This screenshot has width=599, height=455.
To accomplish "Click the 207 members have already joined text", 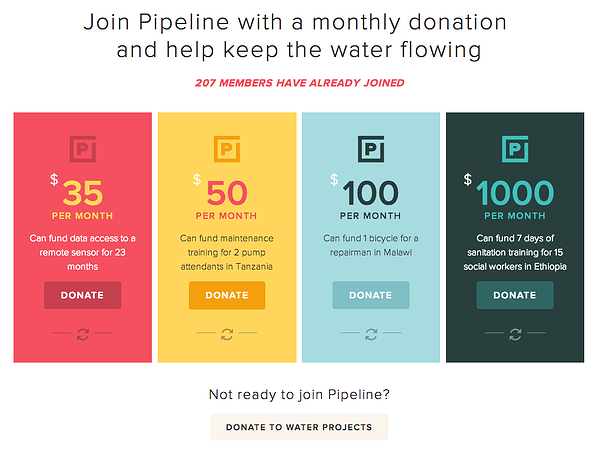I will (x=300, y=83).
